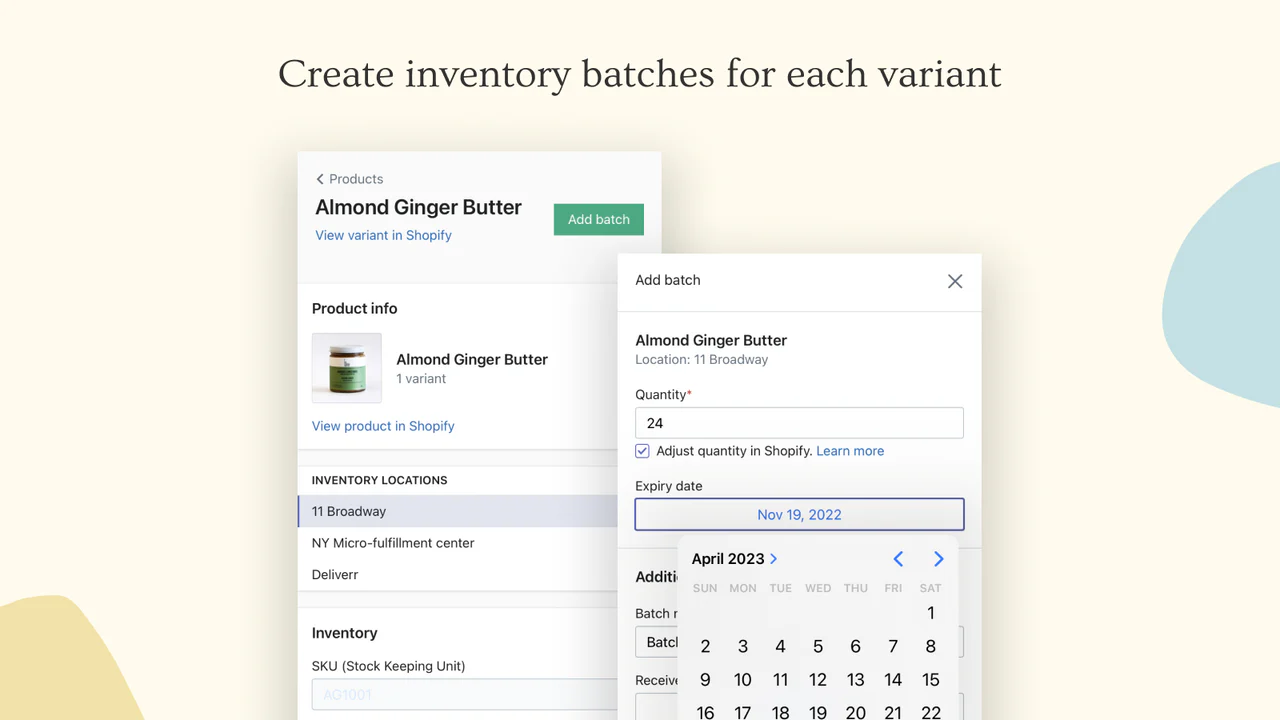Close the Add batch dialog

coord(955,281)
